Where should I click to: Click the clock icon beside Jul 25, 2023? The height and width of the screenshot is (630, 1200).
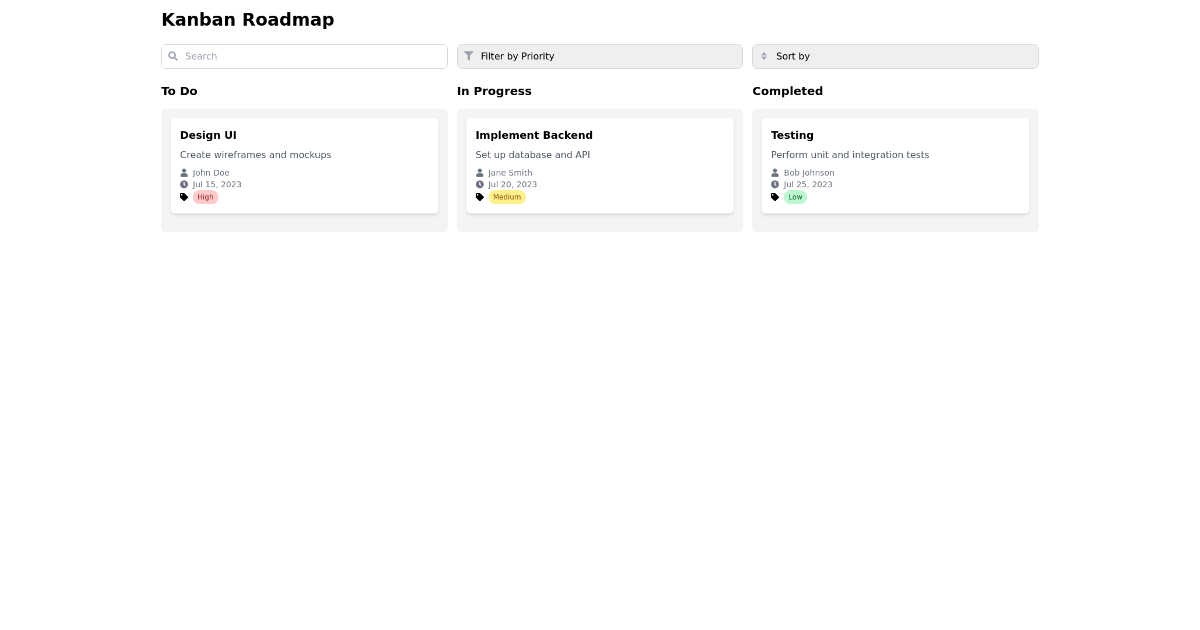pyautogui.click(x=775, y=184)
